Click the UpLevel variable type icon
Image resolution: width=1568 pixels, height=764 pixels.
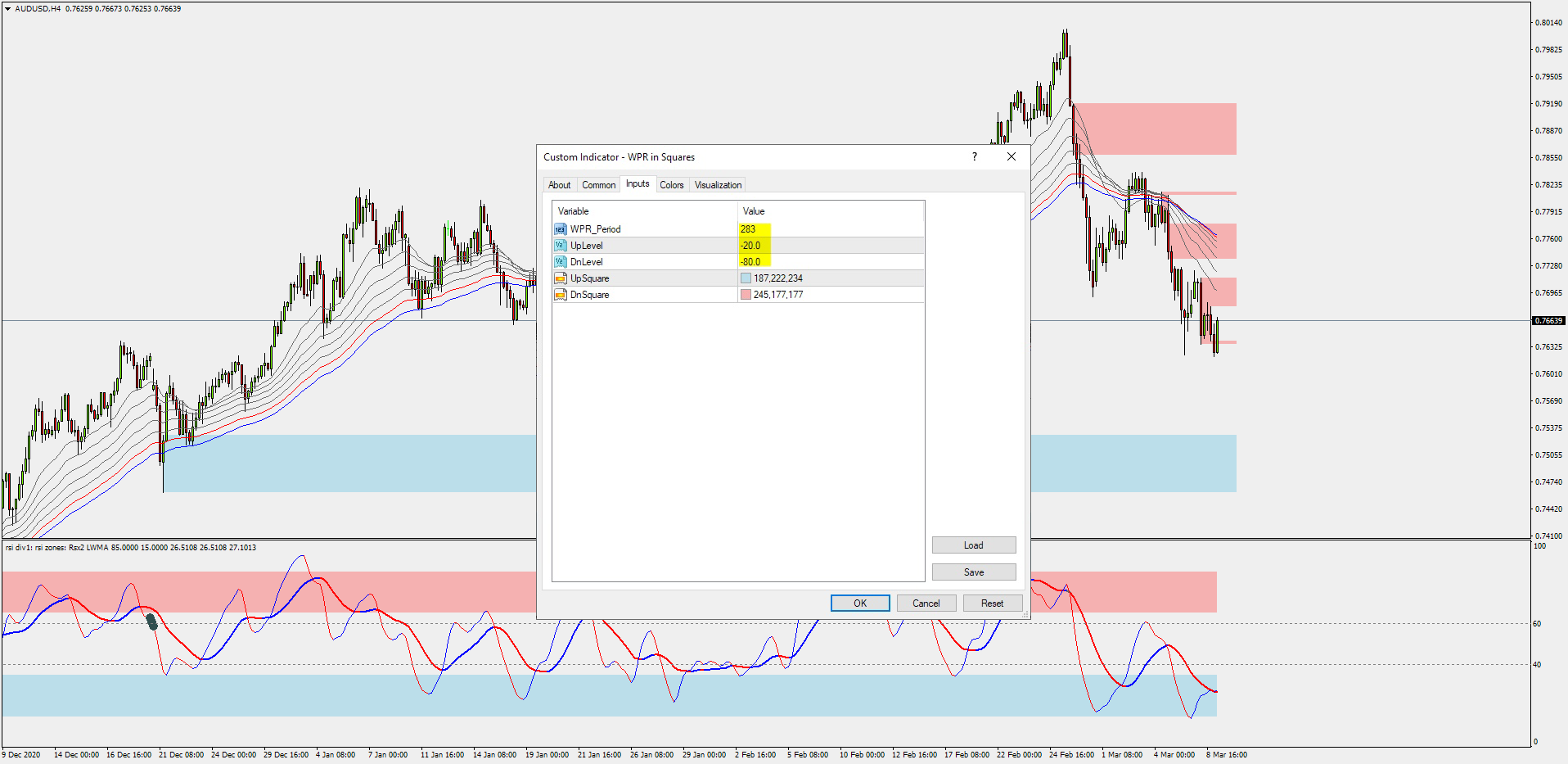[561, 246]
